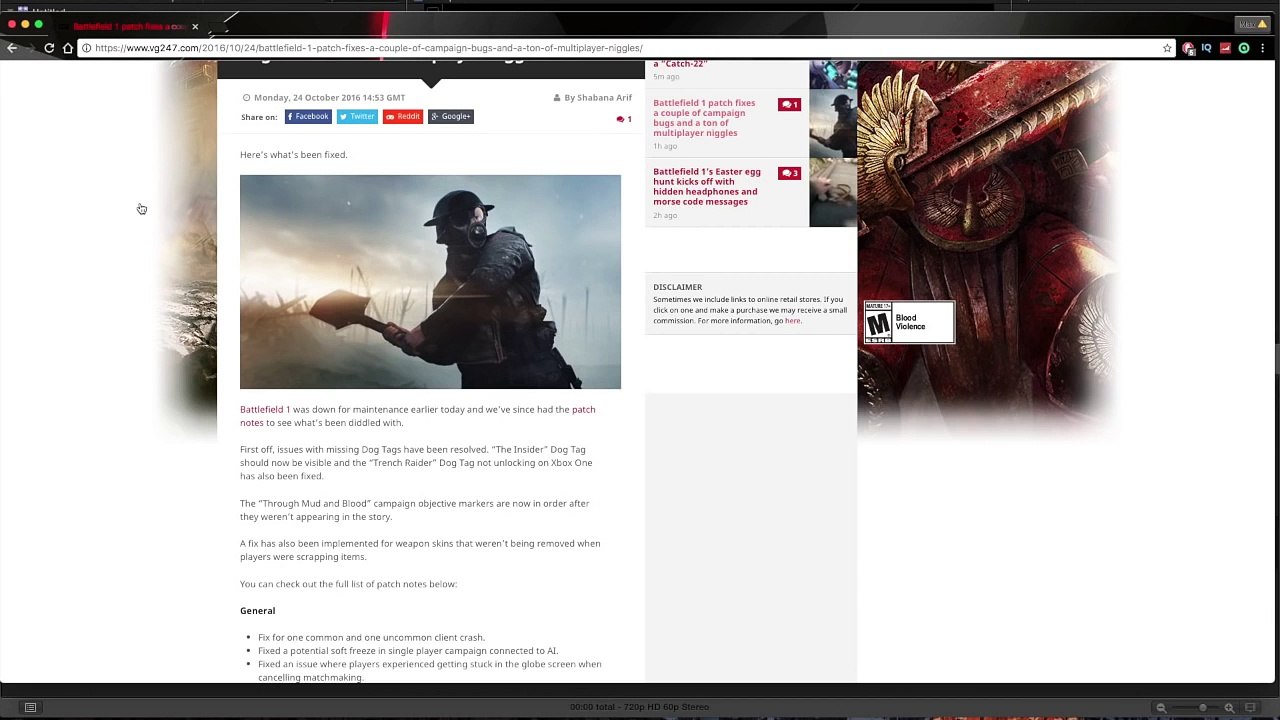
Task: Open the red chart extension icon
Action: pyautogui.click(x=1225, y=48)
